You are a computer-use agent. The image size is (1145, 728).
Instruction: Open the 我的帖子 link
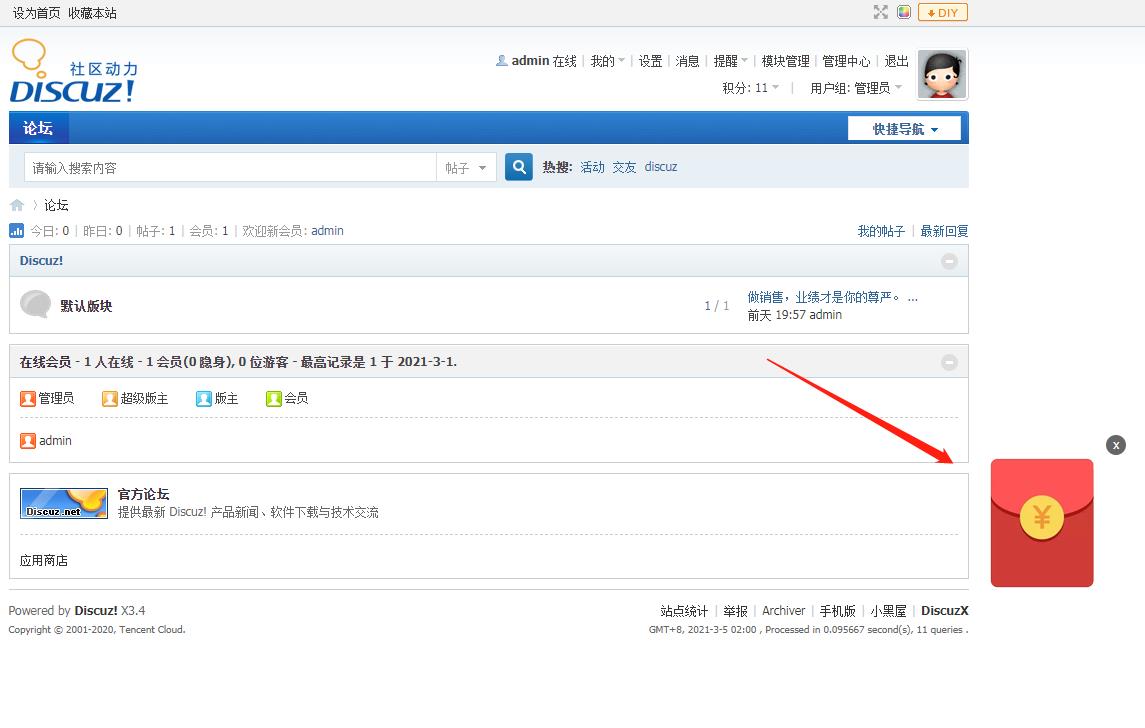click(x=881, y=231)
